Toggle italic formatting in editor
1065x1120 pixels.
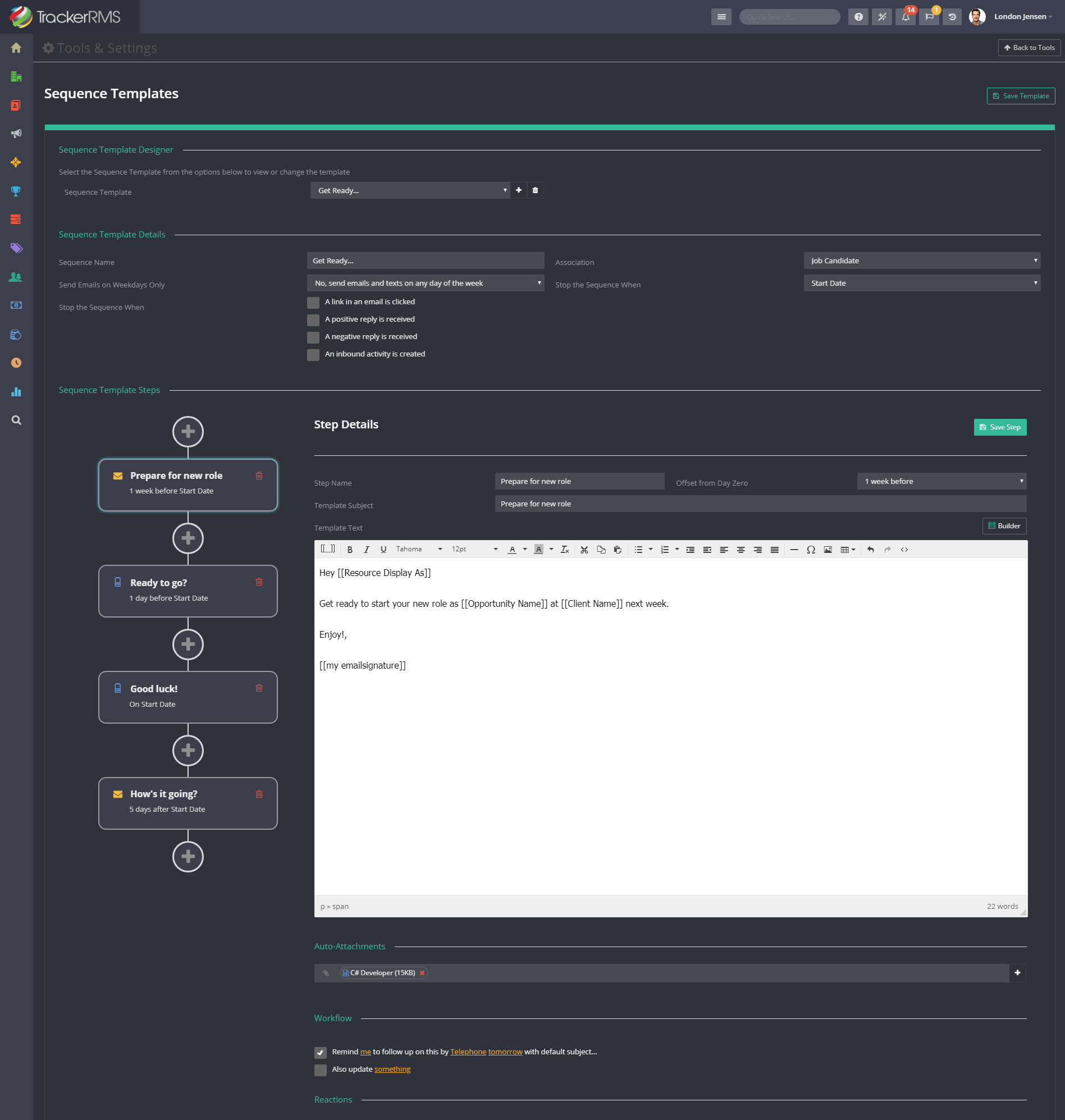(x=367, y=549)
